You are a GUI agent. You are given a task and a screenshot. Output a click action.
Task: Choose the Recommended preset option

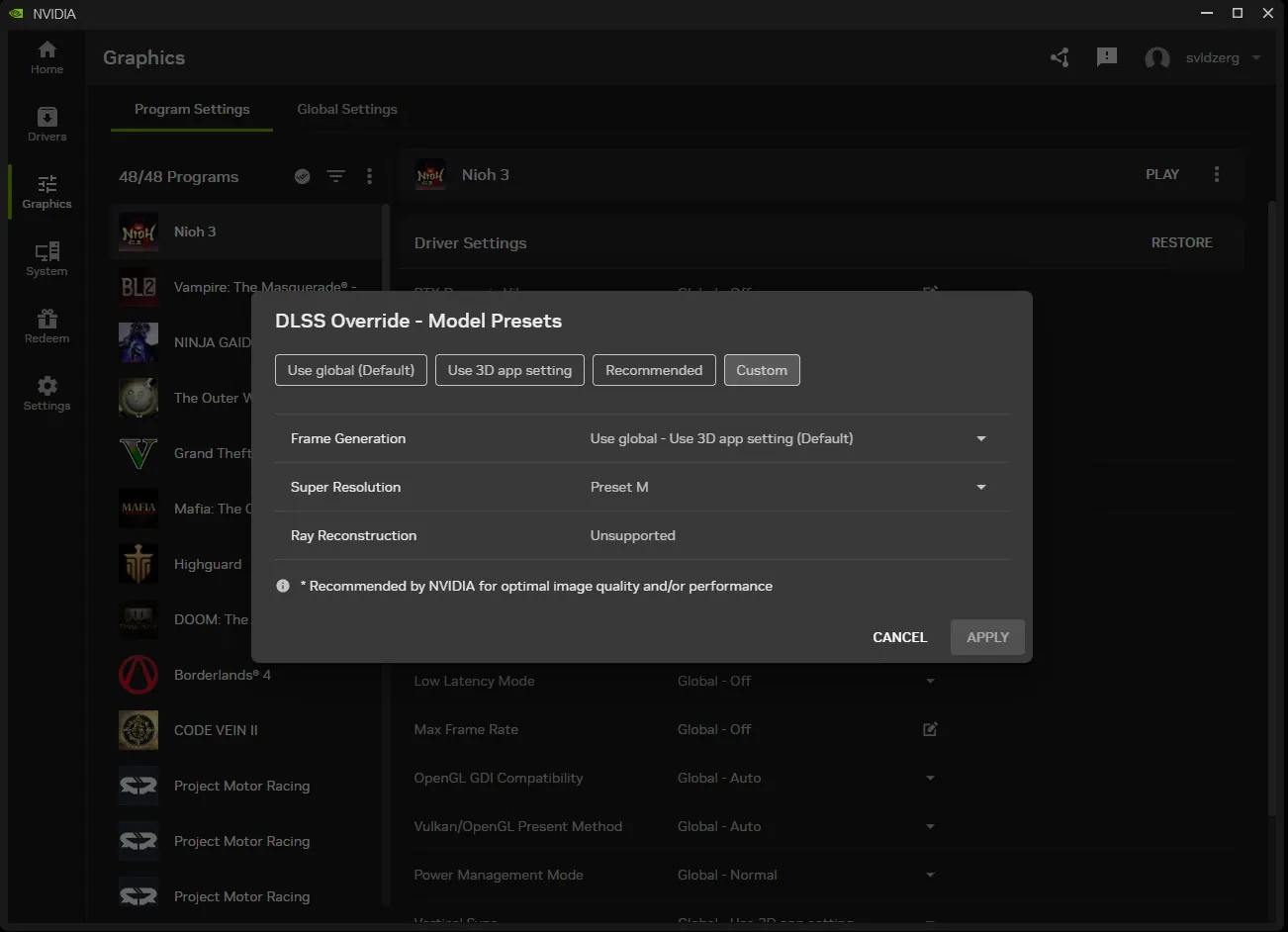[654, 370]
